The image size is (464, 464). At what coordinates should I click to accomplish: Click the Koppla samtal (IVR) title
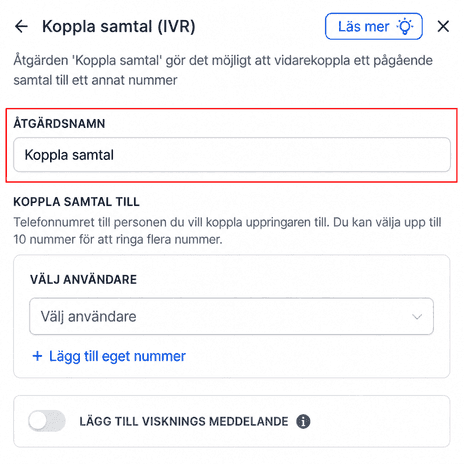pyautogui.click(x=119, y=26)
